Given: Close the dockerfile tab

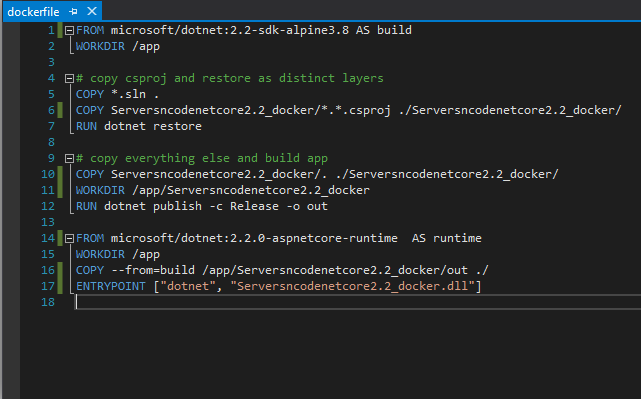Looking at the screenshot, I should point(92,11).
